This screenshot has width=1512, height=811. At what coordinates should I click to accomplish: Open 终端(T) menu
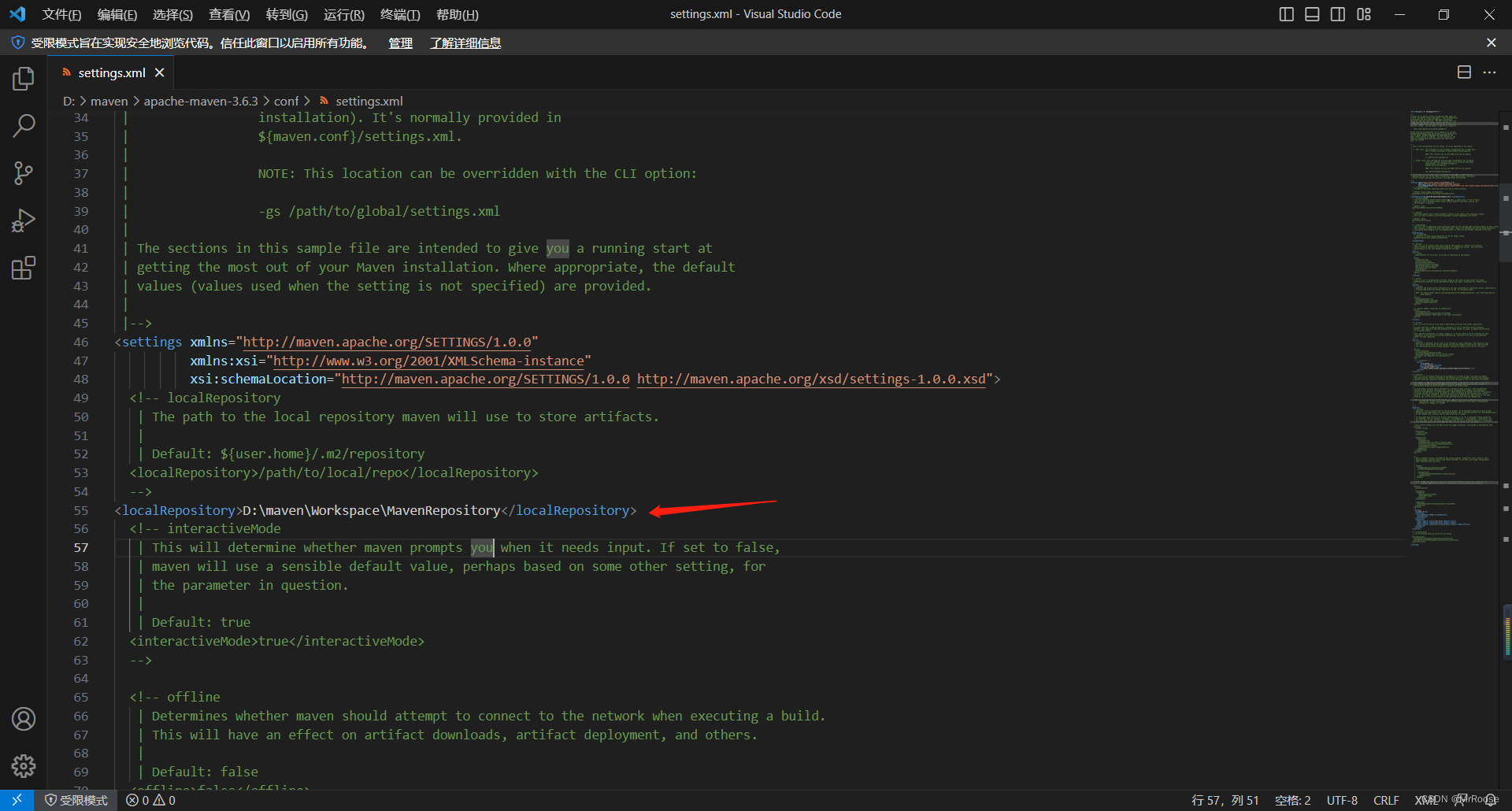click(x=400, y=14)
